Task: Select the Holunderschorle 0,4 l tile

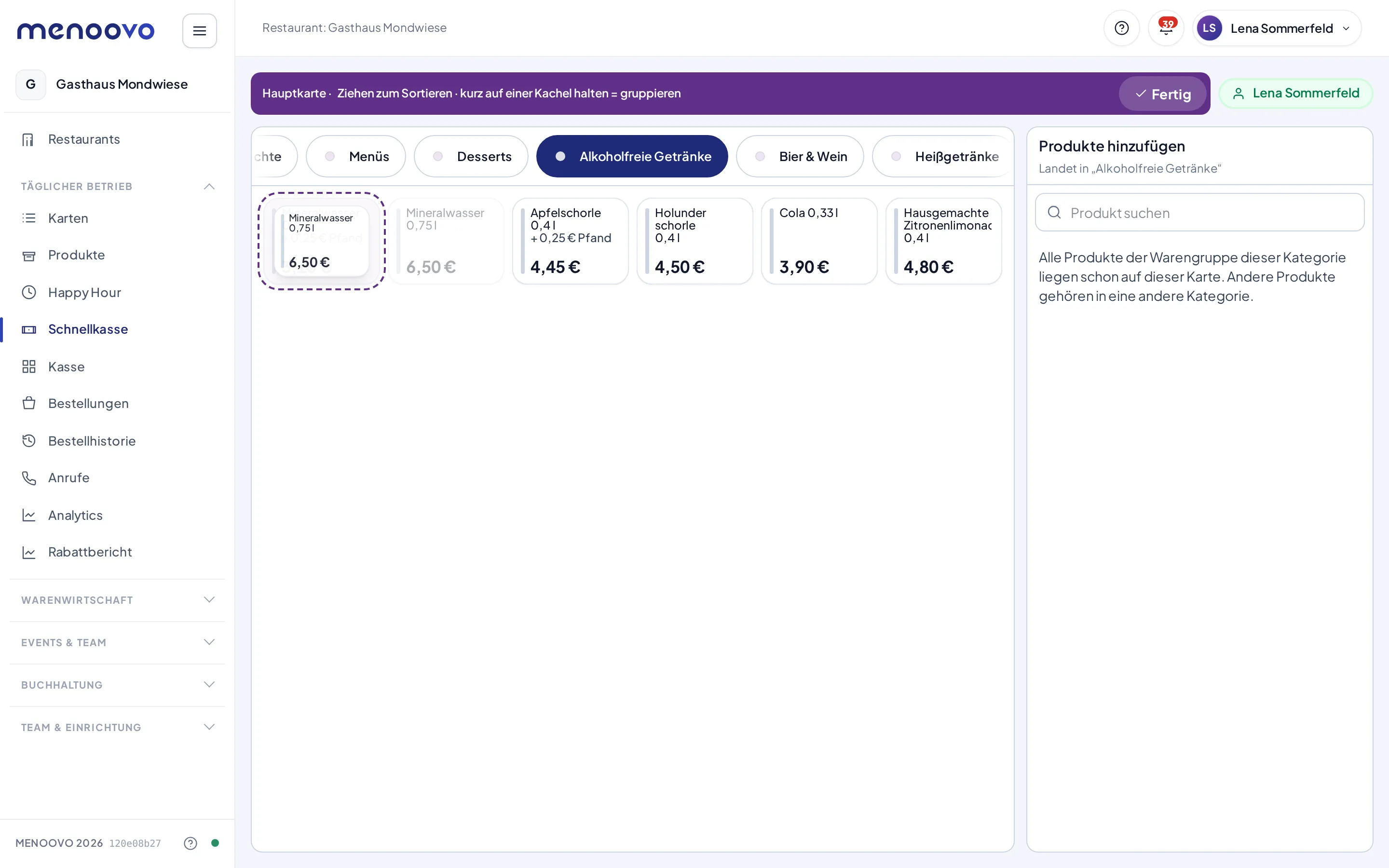Action: 694,241
